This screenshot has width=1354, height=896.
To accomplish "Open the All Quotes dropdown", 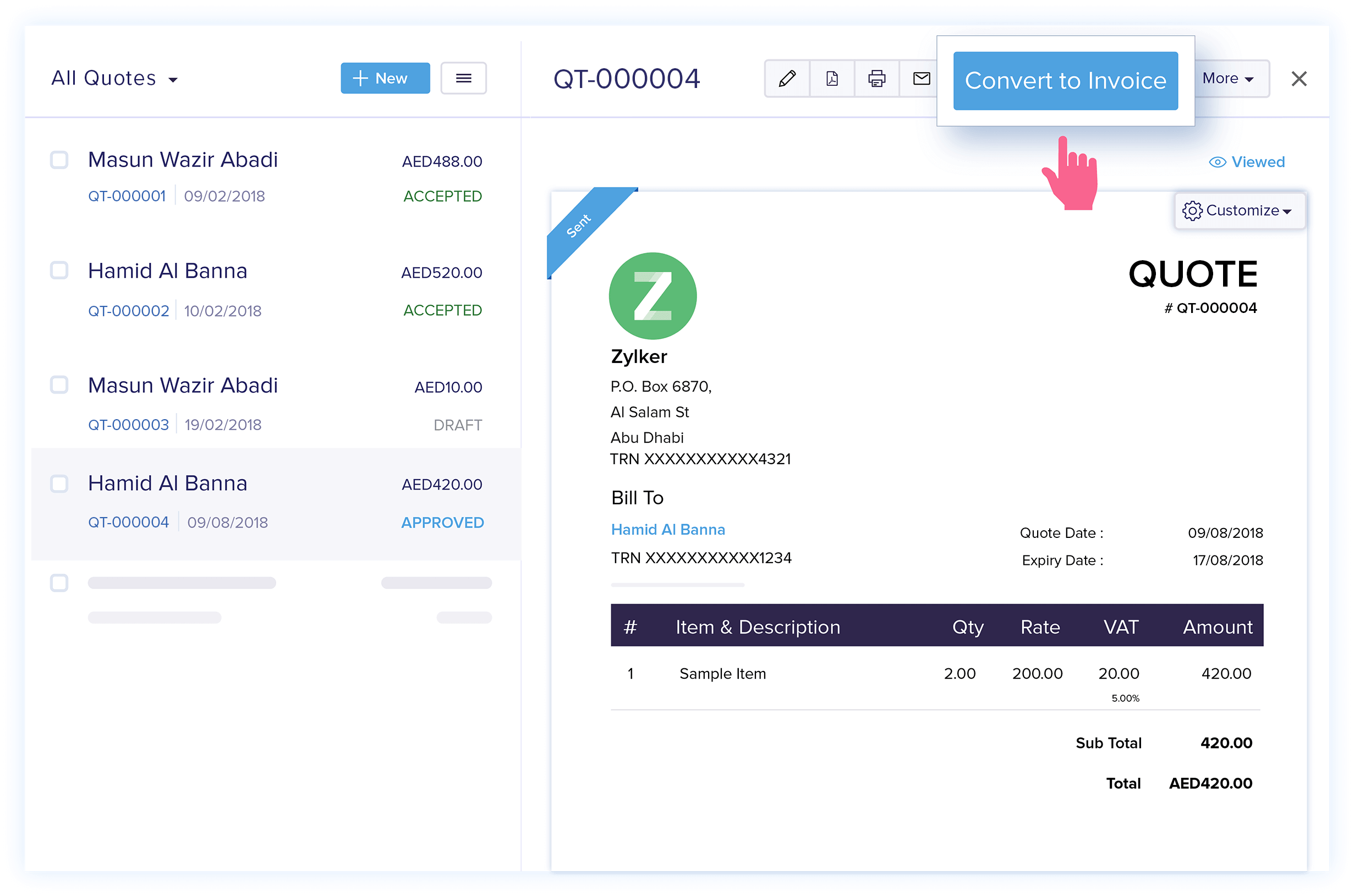I will click(114, 78).
